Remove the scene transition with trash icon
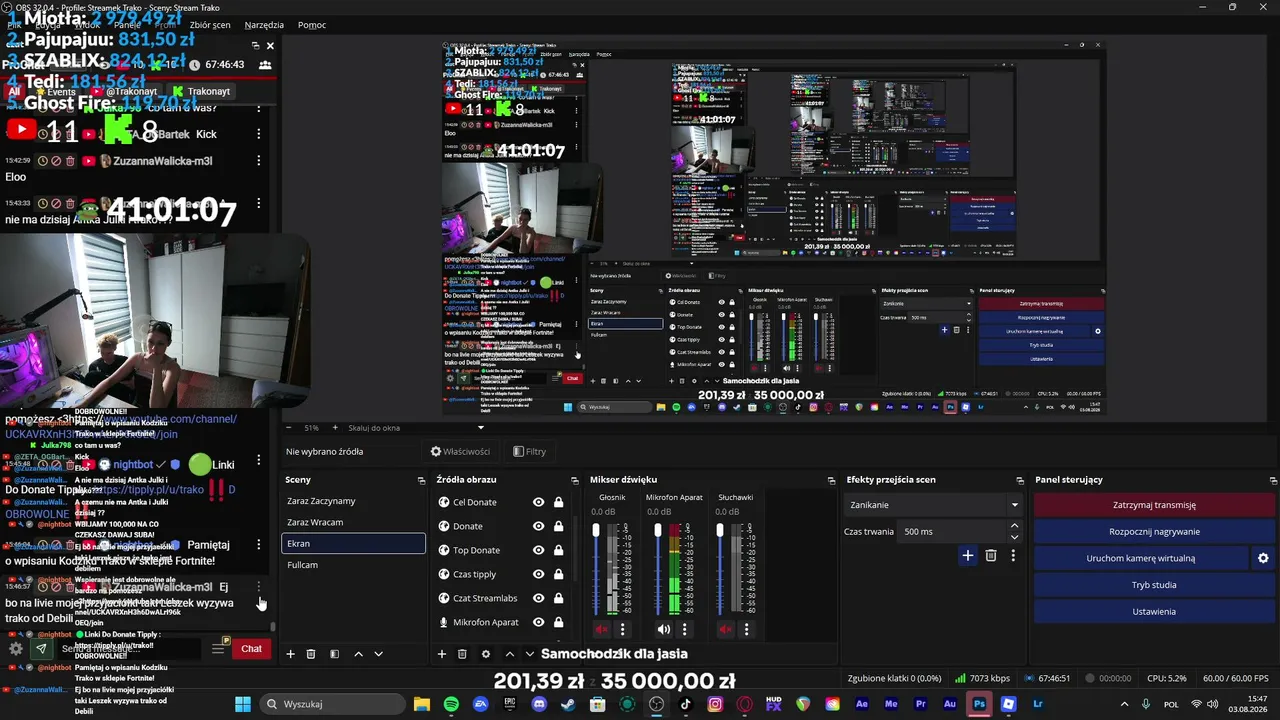The image size is (1280, 720). tap(991, 556)
